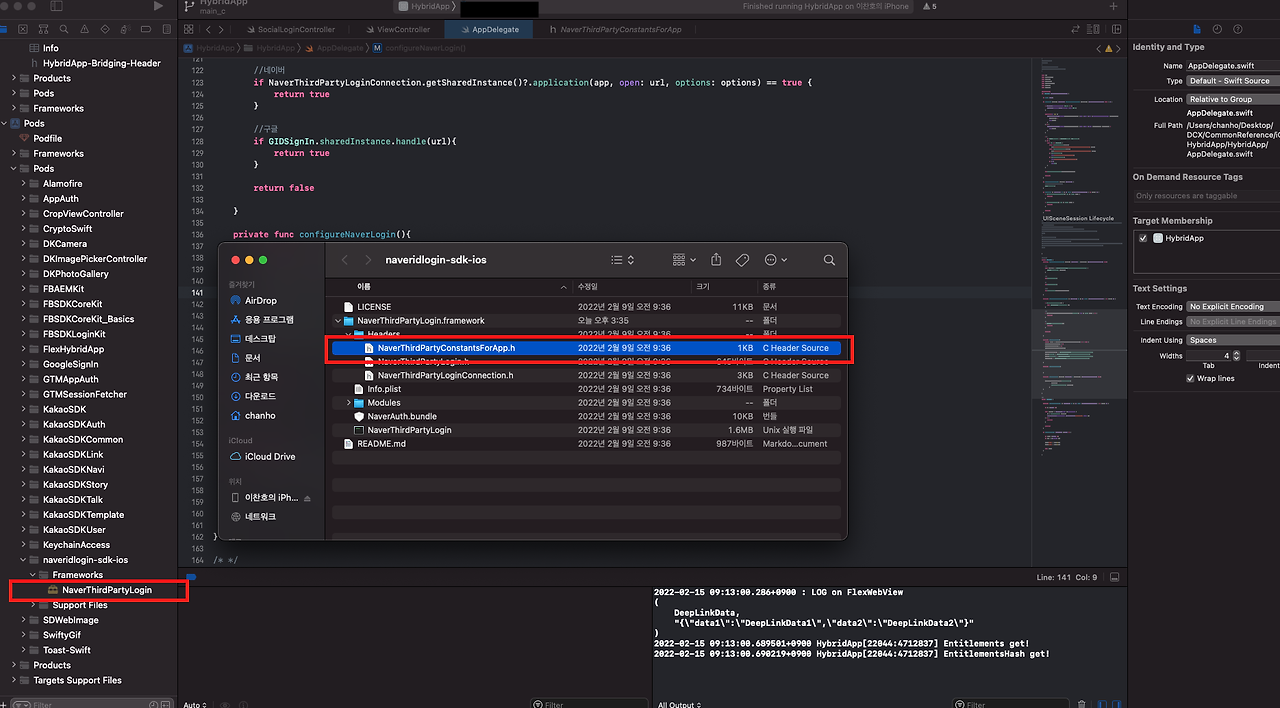Open the Quick Help inspector
This screenshot has width=1280, height=708.
point(1238,30)
